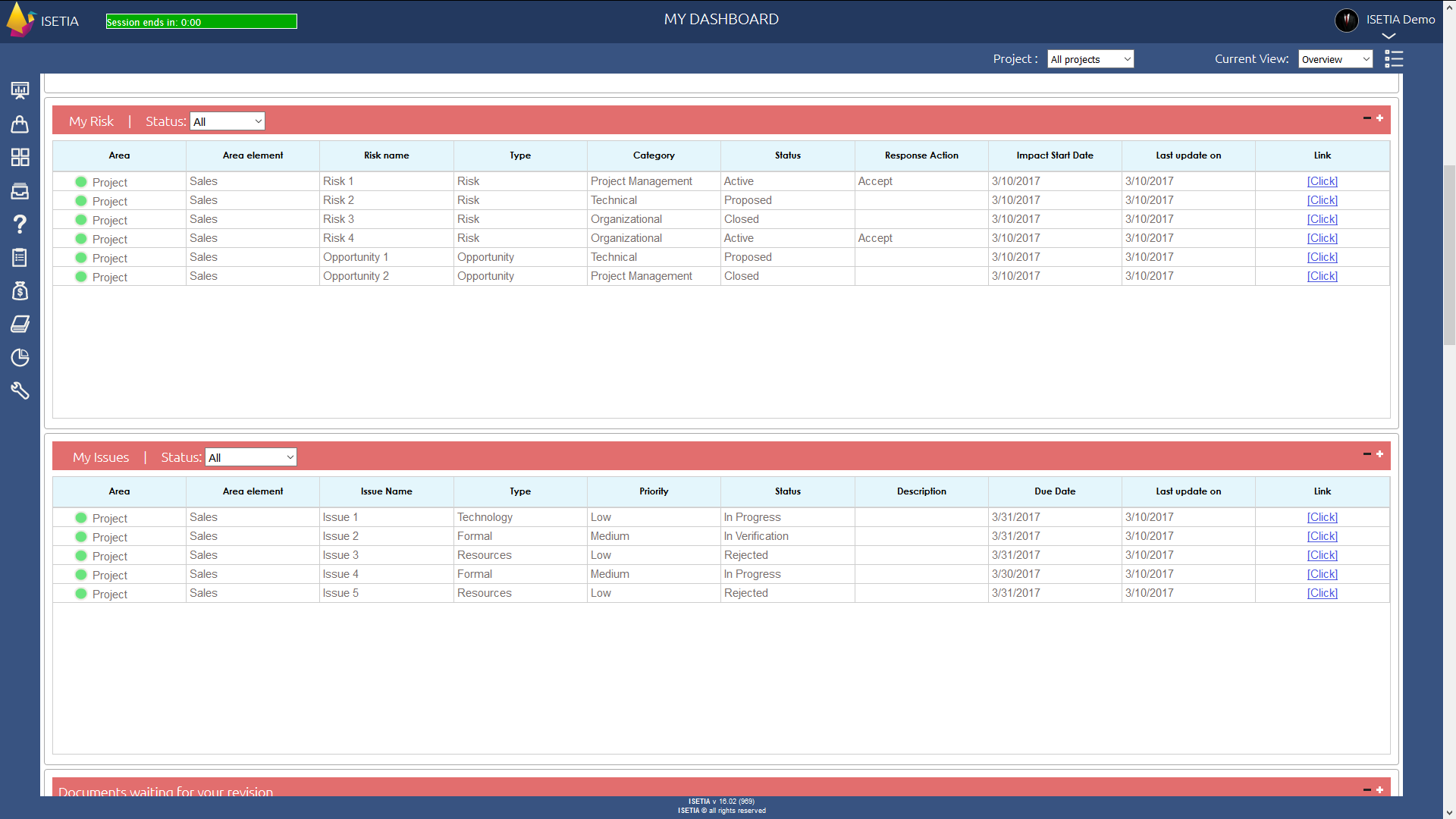Collapse the Documents waiting for your revision panel

tap(1366, 790)
